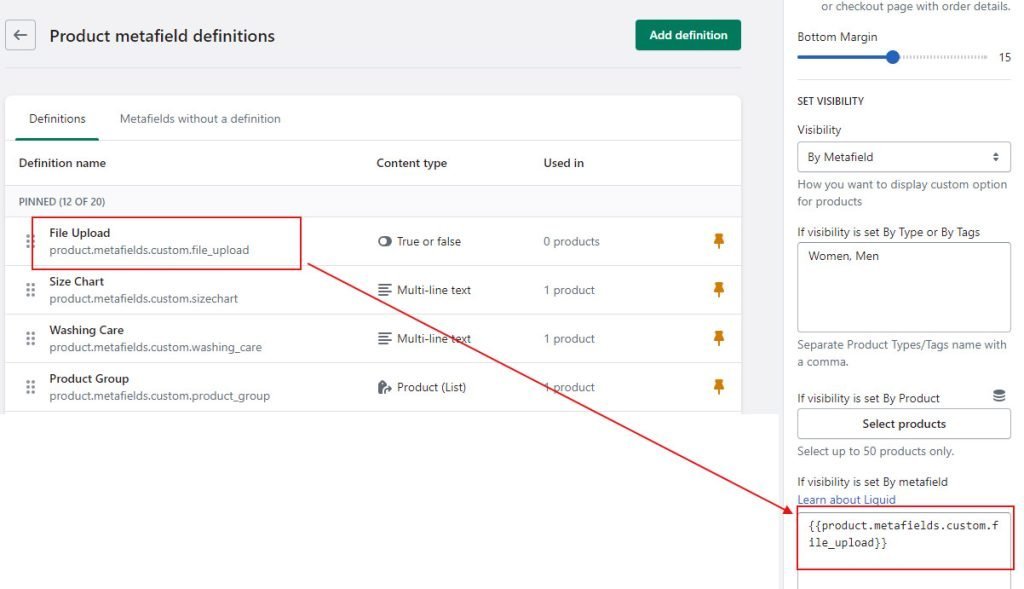Click the Size Chart '1 product' cell
Viewport: 1024px width, 589px height.
[569, 290]
